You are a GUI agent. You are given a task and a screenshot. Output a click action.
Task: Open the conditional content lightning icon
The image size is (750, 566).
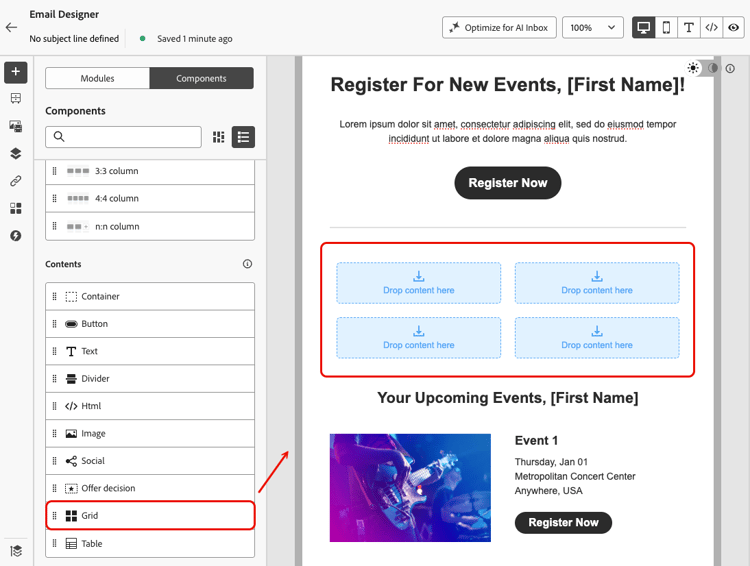click(16, 235)
